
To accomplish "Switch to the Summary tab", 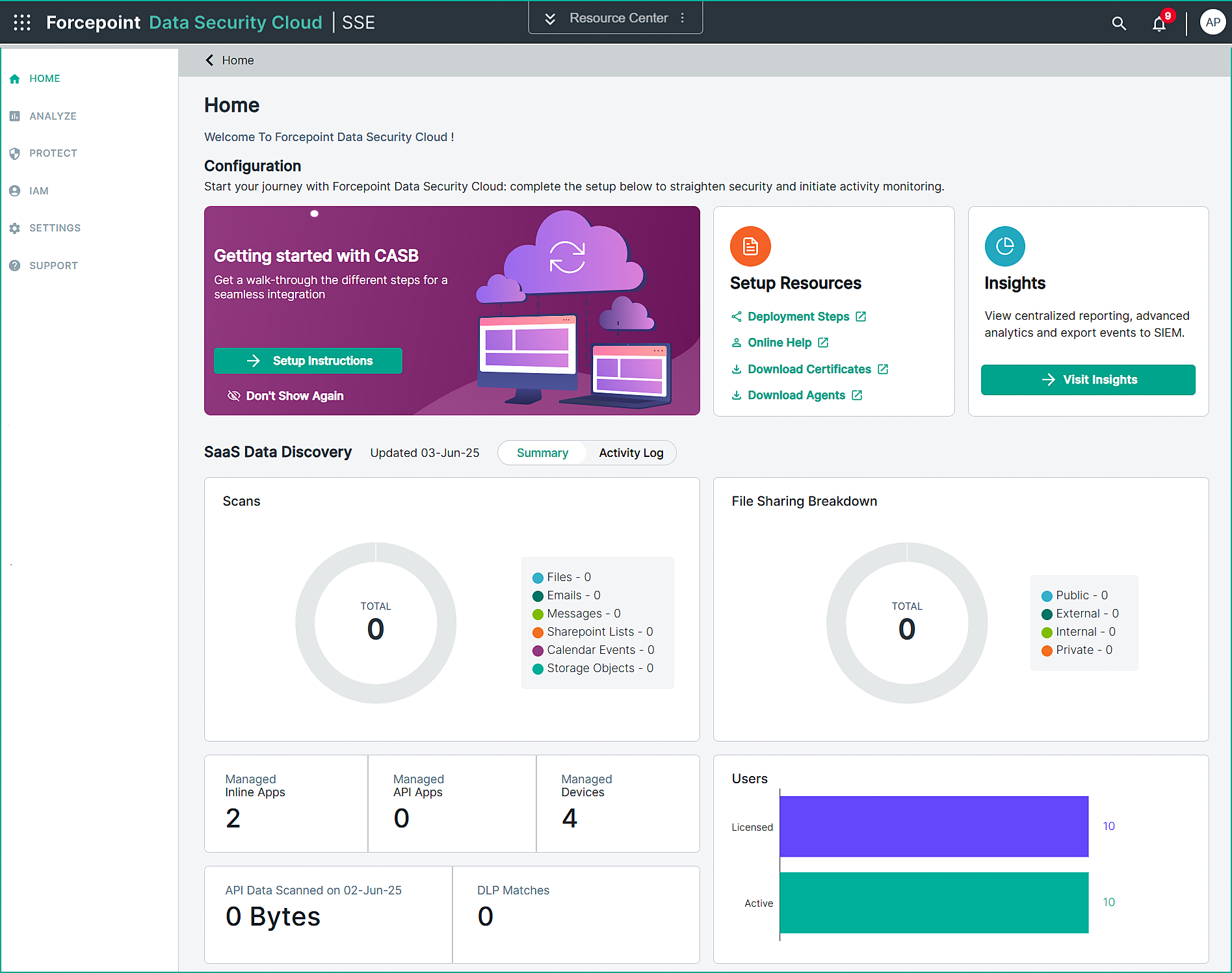I will coord(542,453).
